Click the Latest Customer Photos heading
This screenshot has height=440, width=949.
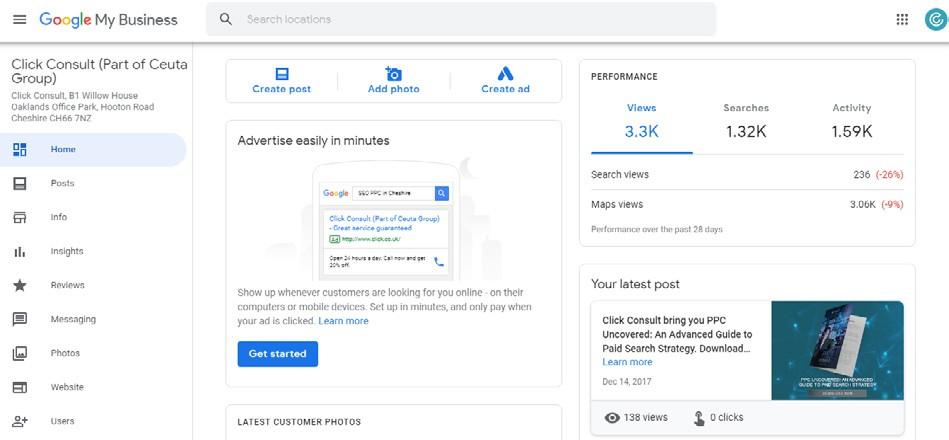click(299, 422)
